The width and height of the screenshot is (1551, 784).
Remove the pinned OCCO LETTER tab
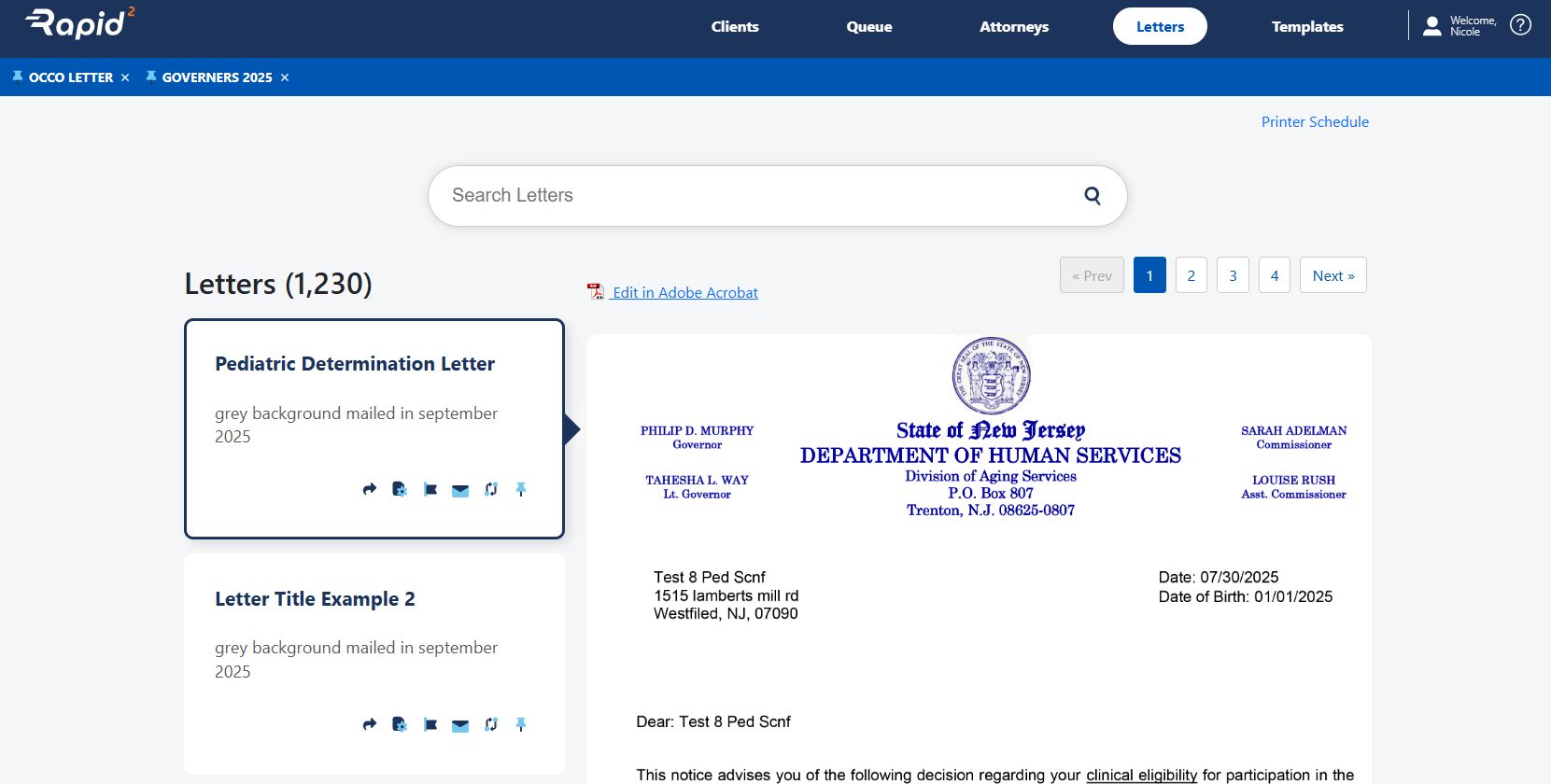125,77
